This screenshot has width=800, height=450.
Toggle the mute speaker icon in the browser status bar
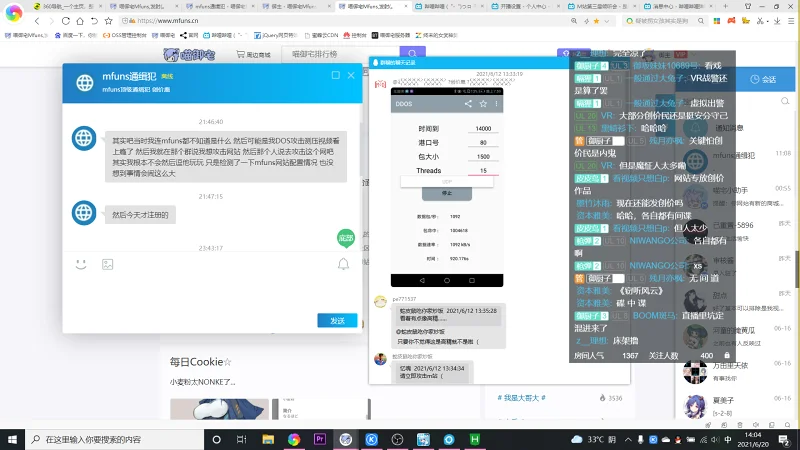(x=756, y=424)
